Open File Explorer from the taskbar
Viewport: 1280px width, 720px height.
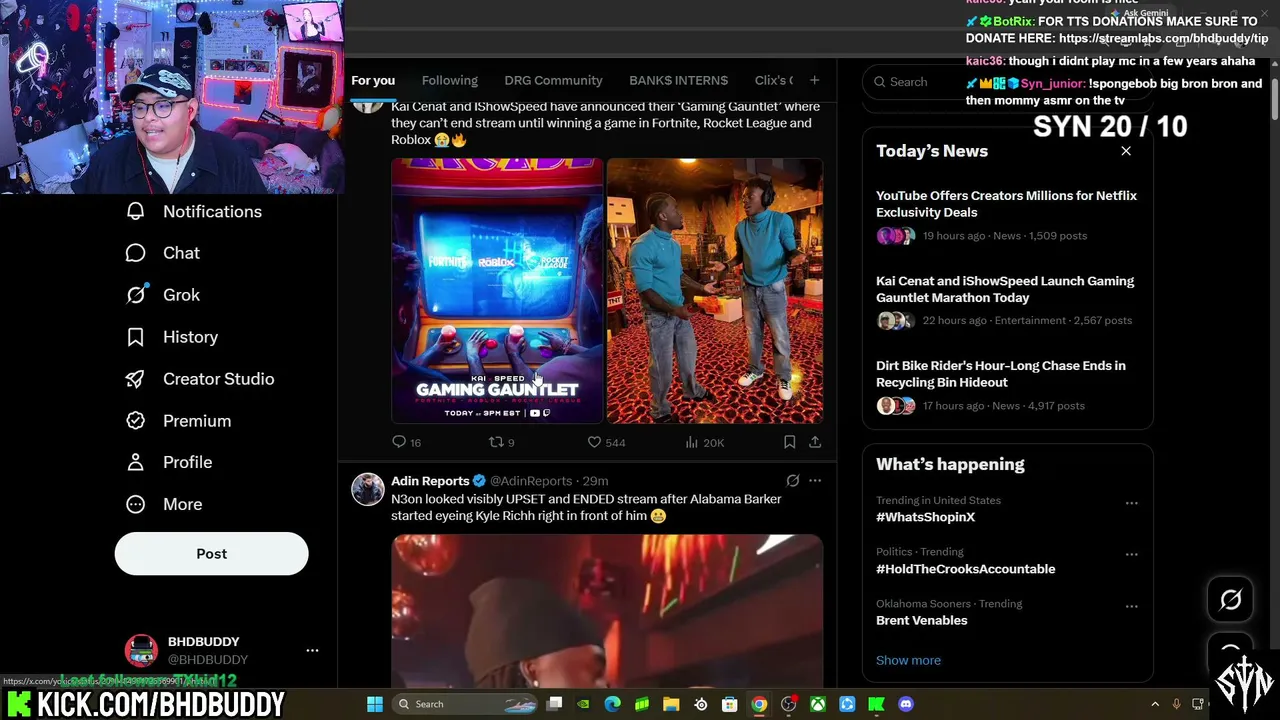coord(671,704)
